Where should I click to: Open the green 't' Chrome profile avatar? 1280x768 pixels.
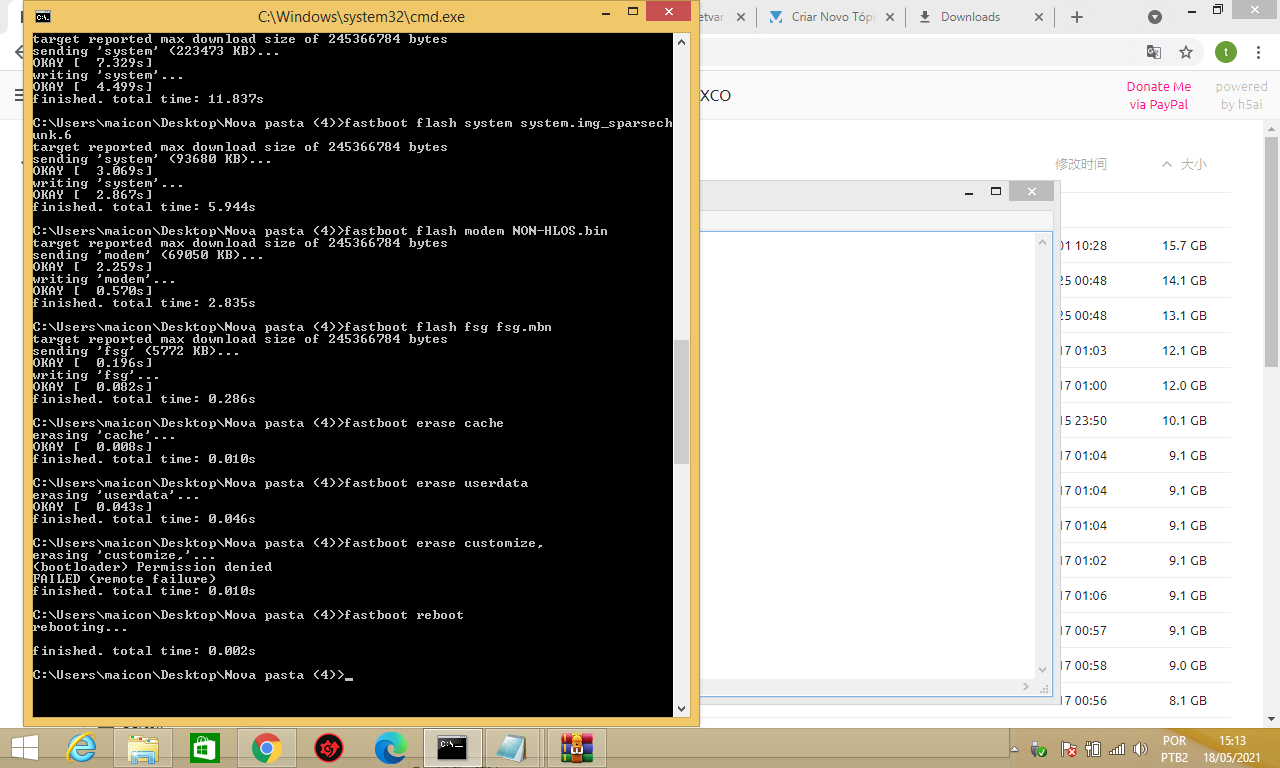click(1226, 52)
